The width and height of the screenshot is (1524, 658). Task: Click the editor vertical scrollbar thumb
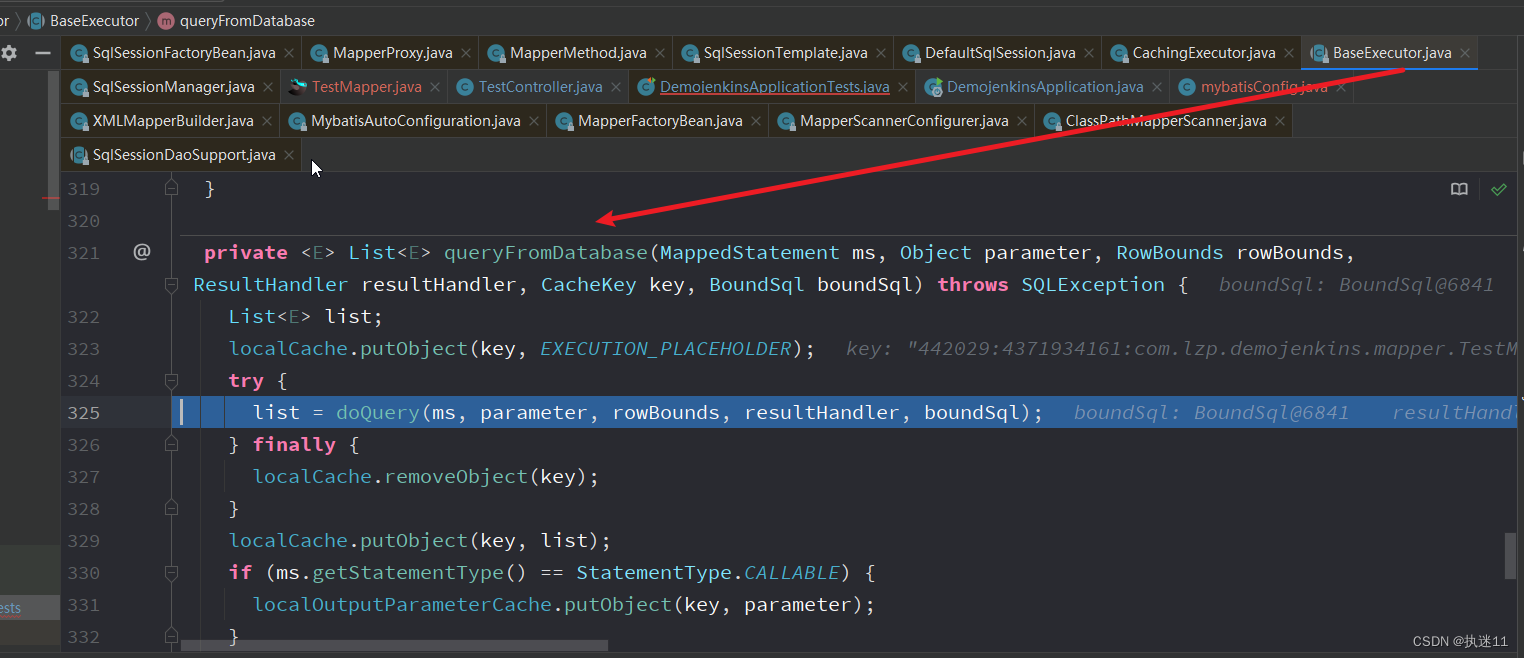click(1510, 555)
